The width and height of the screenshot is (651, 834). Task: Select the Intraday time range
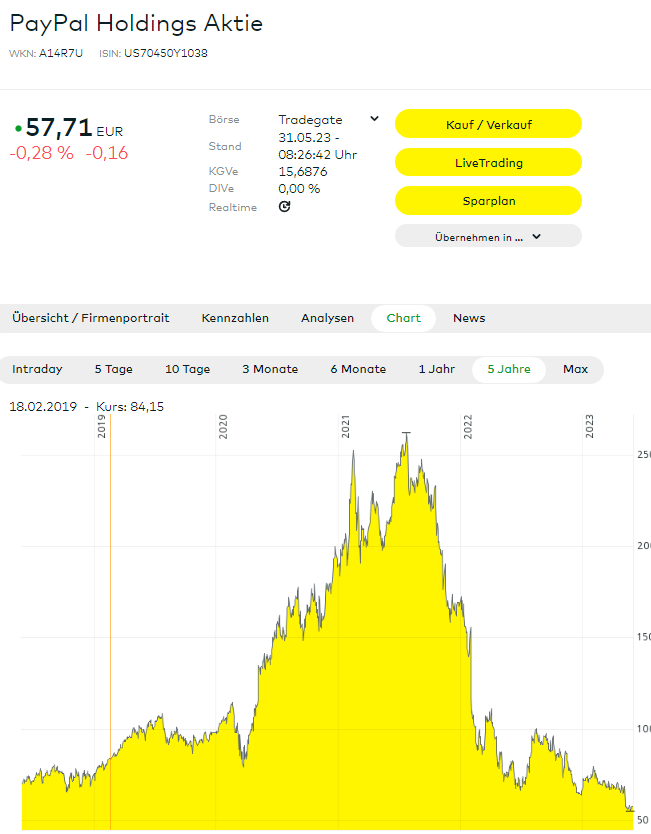pyautogui.click(x=37, y=369)
